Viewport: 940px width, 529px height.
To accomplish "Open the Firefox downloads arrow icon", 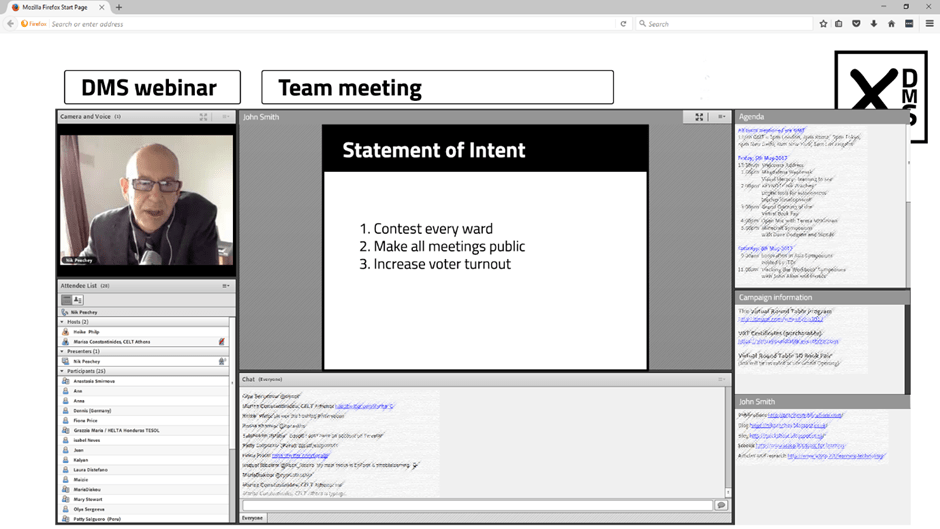I will [x=874, y=24].
